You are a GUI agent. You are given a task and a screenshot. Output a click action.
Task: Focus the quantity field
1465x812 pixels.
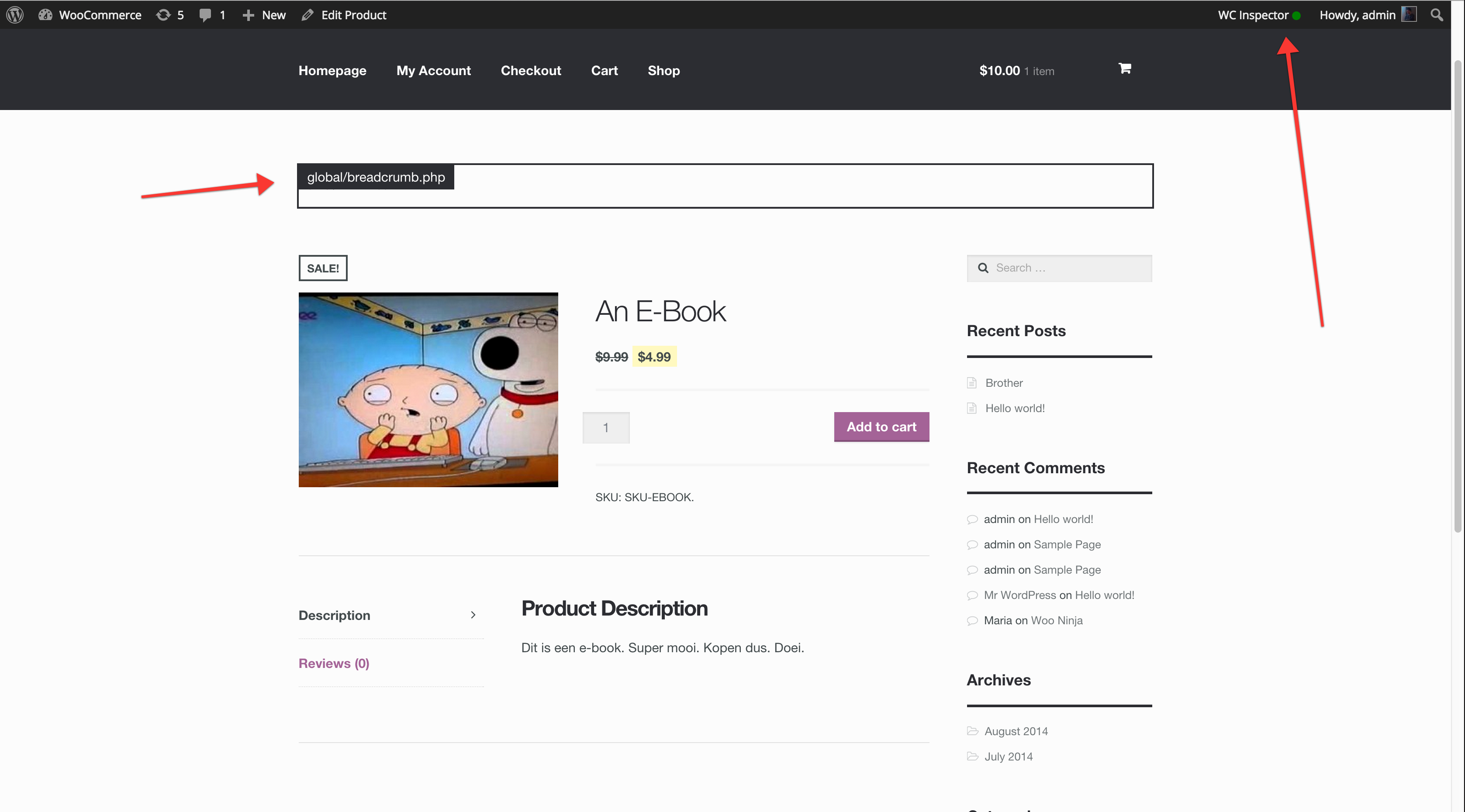click(x=606, y=427)
